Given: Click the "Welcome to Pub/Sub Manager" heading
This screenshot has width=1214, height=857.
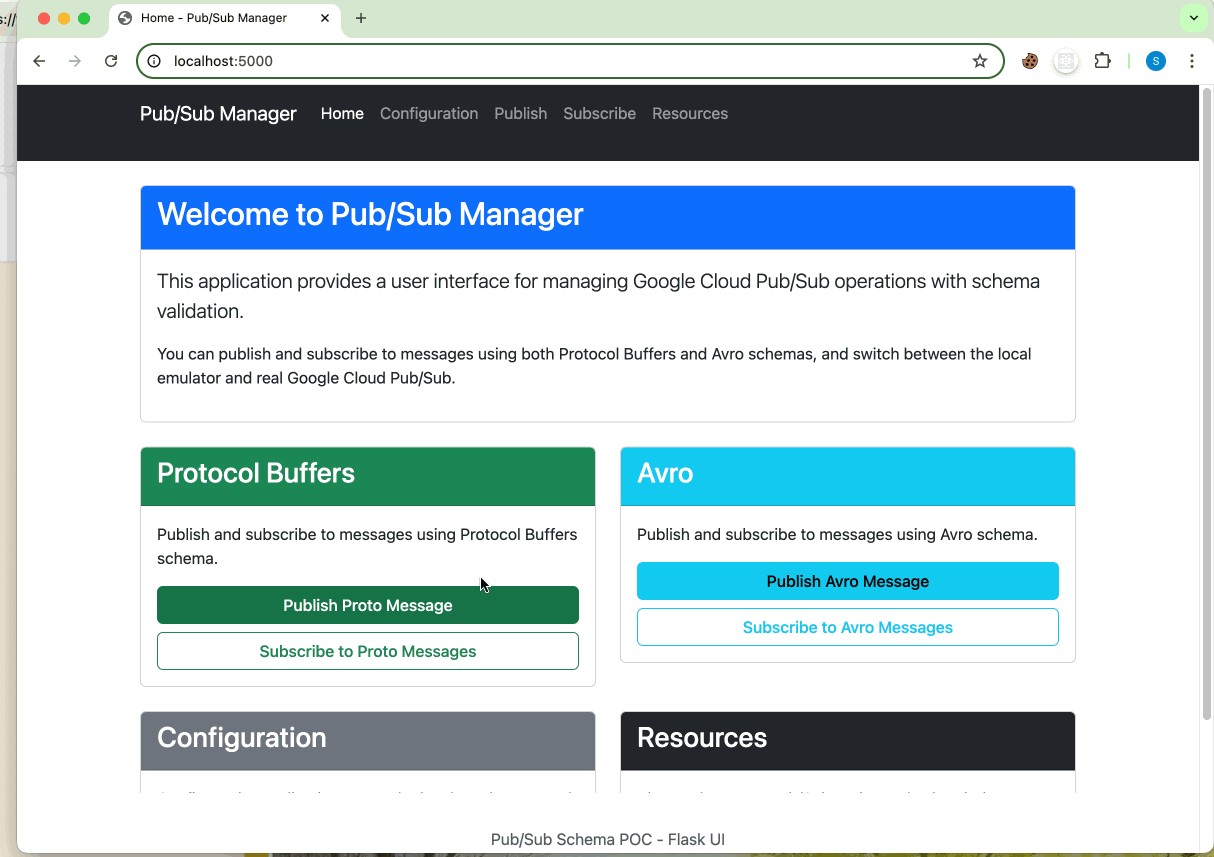Looking at the screenshot, I should coord(370,214).
